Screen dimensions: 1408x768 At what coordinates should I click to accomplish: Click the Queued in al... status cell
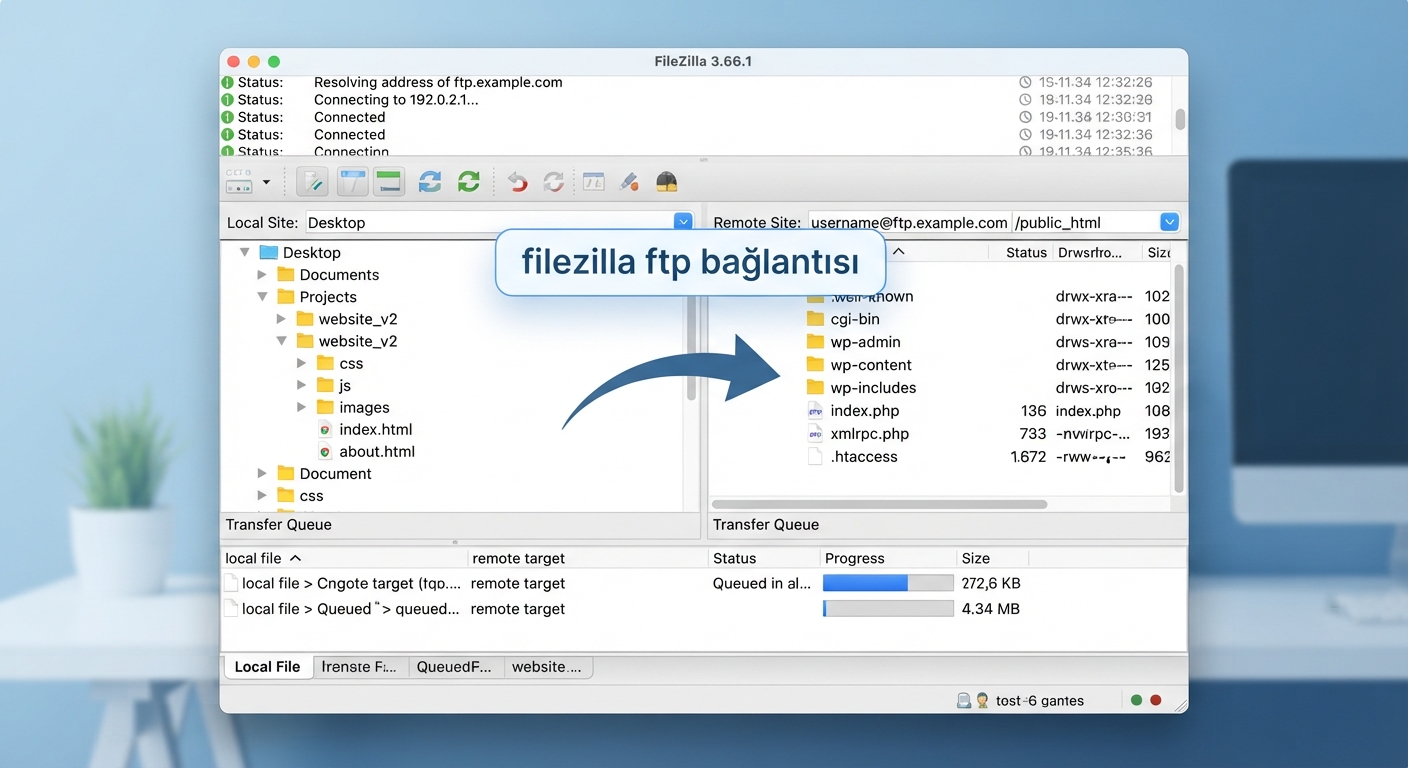pyautogui.click(x=762, y=583)
